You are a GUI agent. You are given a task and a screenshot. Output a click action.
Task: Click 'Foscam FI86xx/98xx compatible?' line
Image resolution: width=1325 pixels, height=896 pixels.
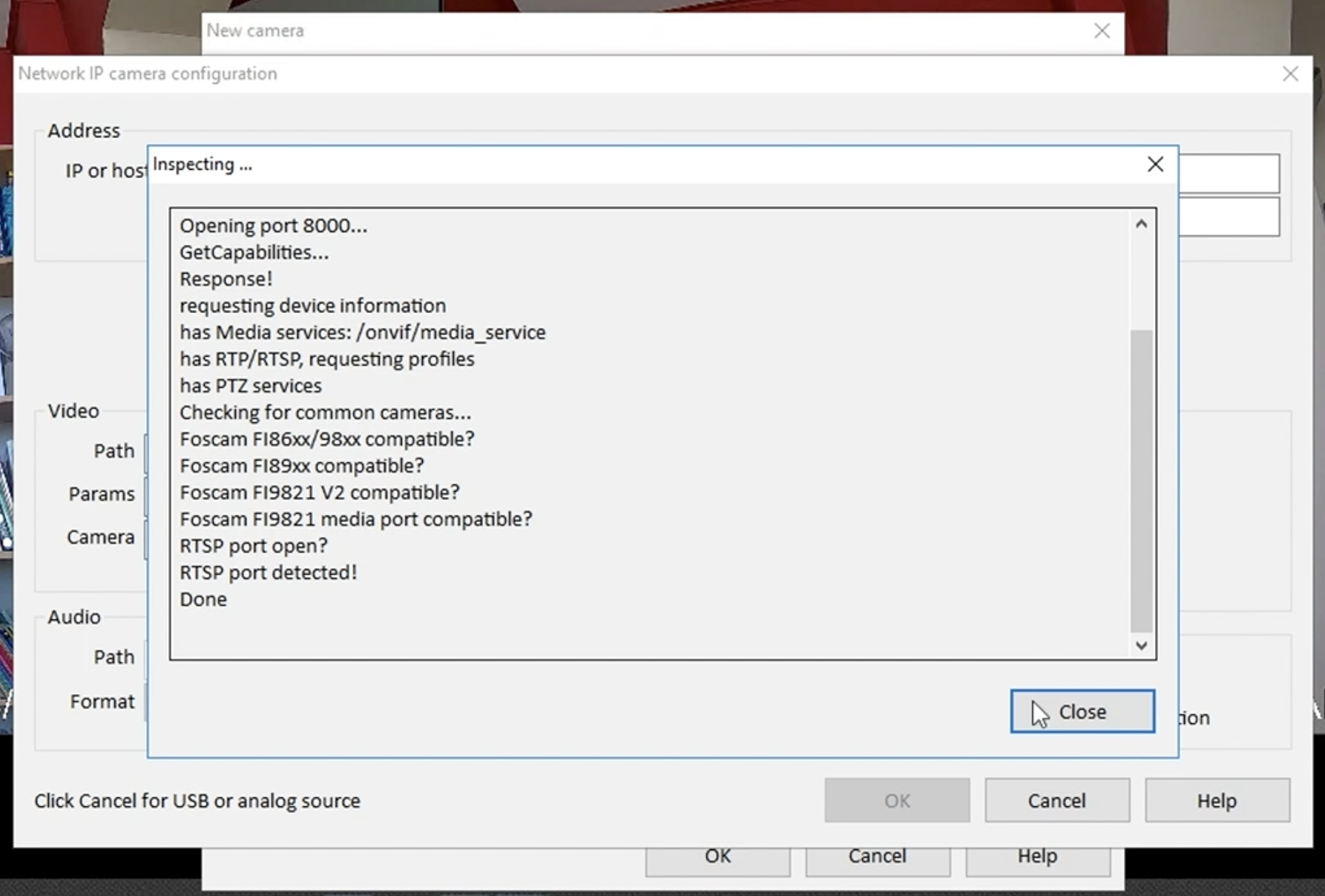tap(326, 439)
